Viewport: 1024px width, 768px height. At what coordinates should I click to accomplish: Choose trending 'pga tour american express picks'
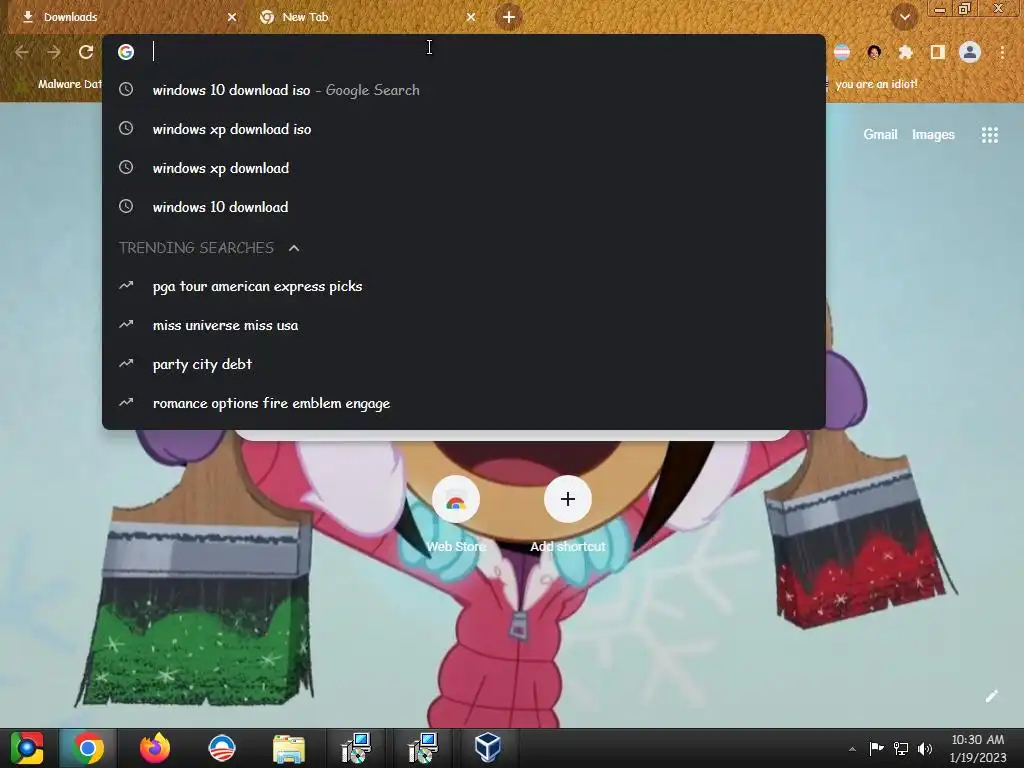(x=464, y=286)
